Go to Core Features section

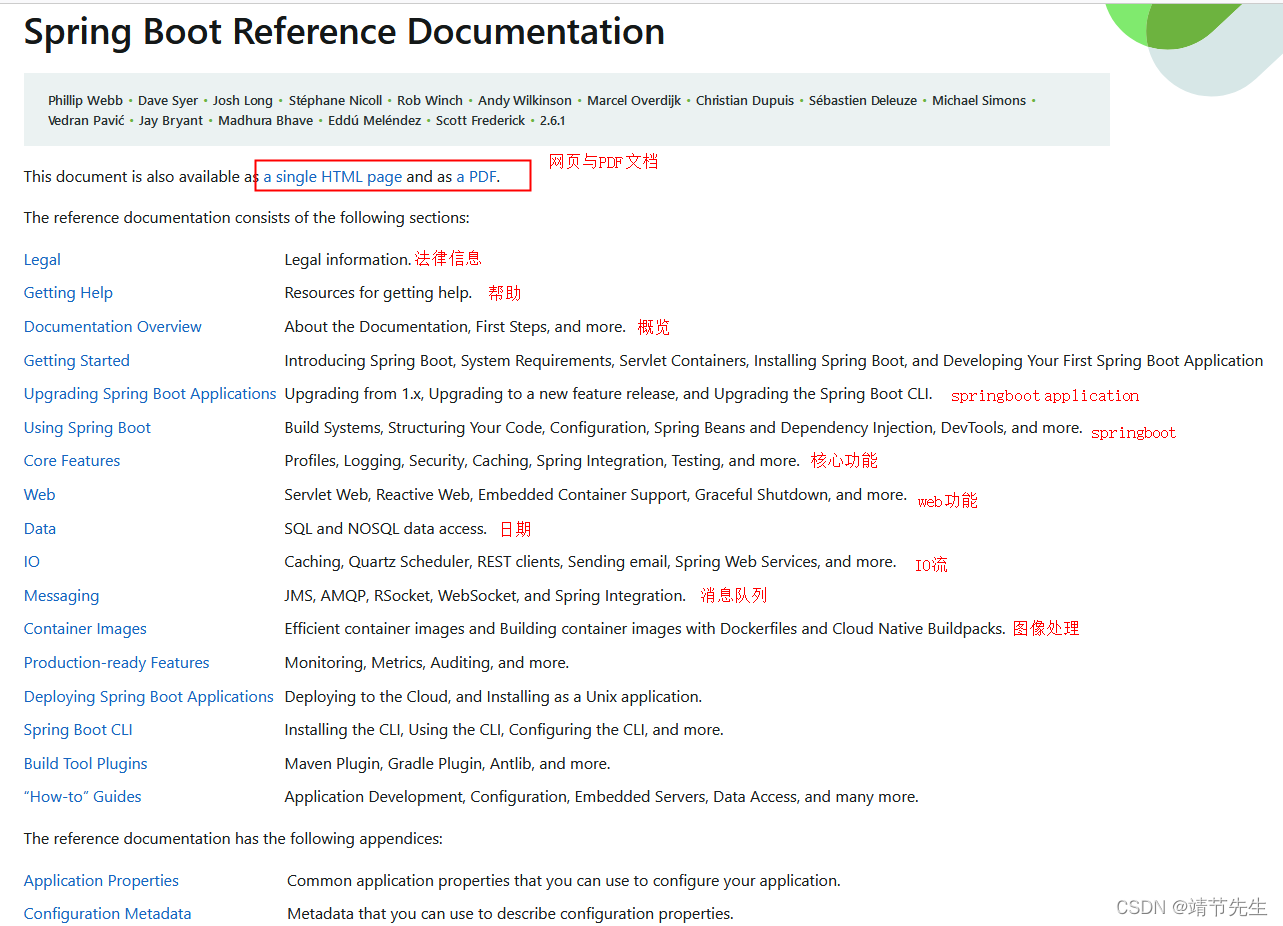72,461
